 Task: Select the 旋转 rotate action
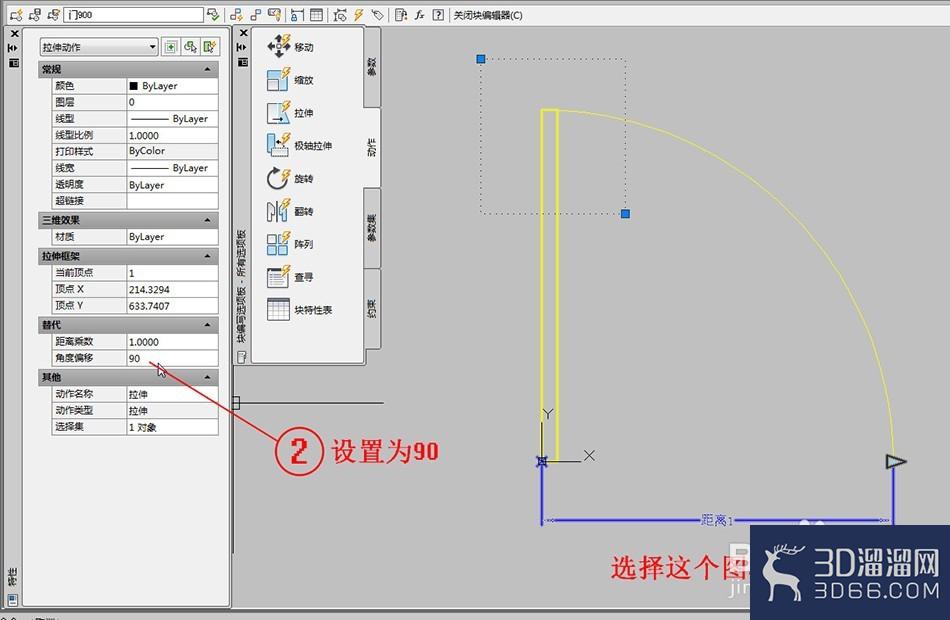(291, 178)
